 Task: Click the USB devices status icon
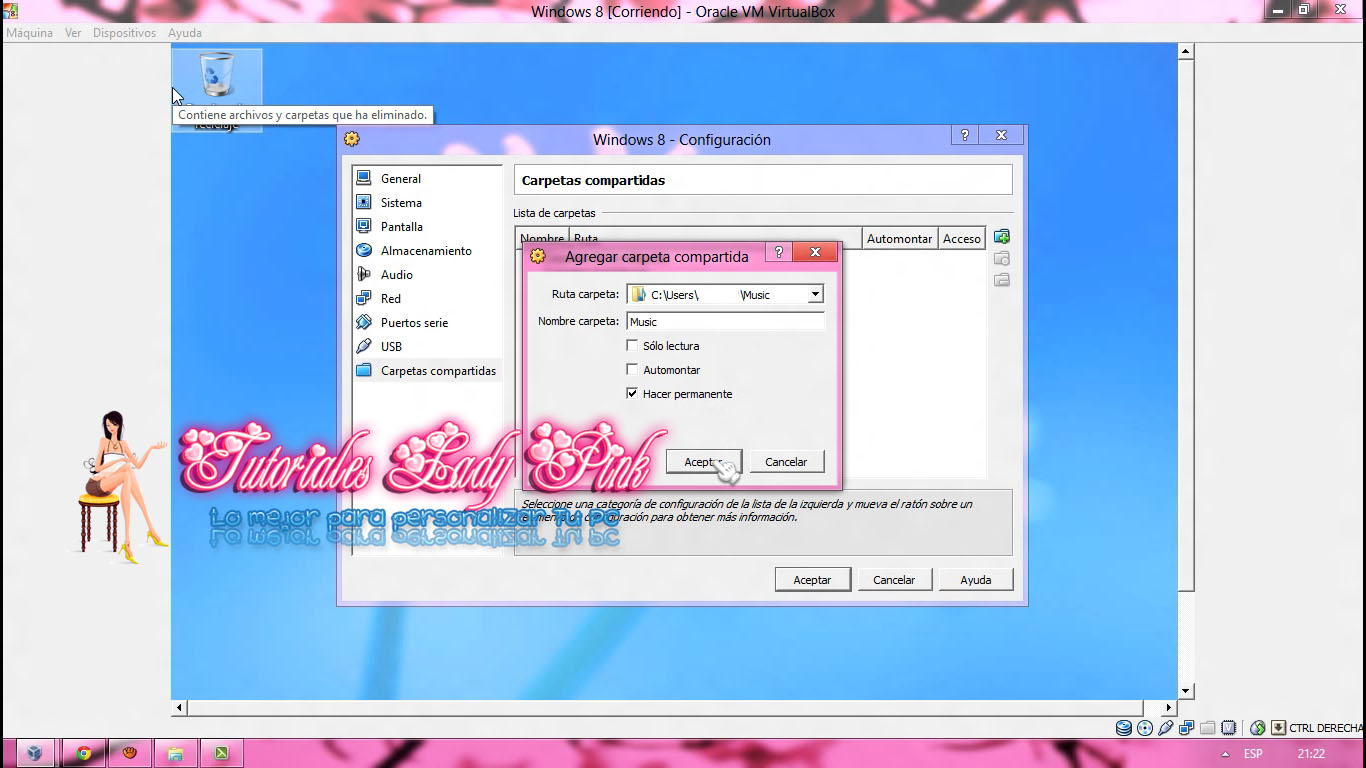tap(1166, 728)
